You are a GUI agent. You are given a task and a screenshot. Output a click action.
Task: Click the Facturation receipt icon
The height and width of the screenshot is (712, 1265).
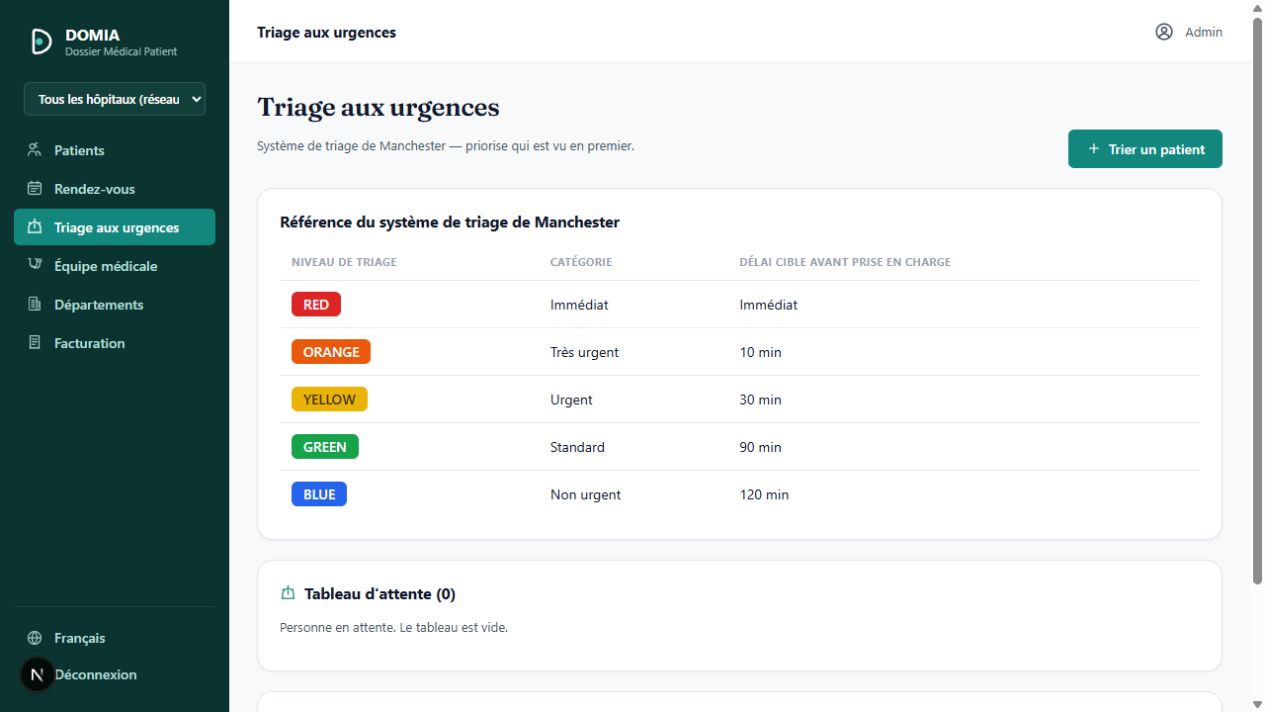(35, 342)
